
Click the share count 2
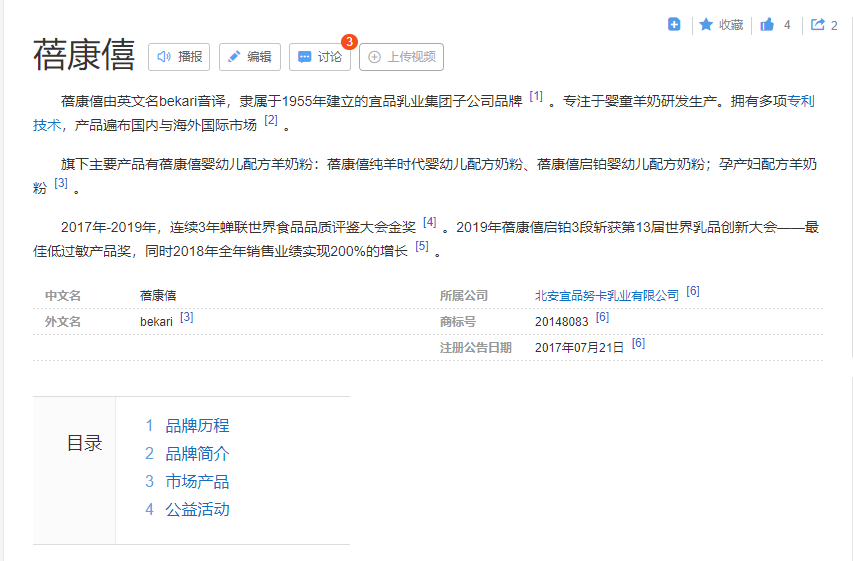tap(834, 25)
